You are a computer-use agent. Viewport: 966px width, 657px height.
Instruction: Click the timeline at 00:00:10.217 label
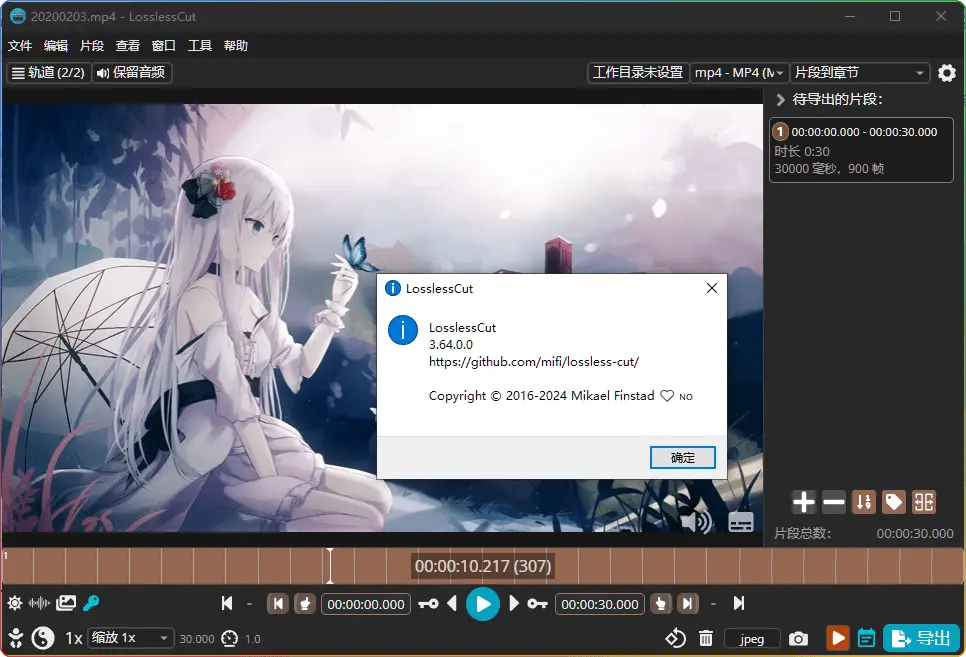point(483,566)
